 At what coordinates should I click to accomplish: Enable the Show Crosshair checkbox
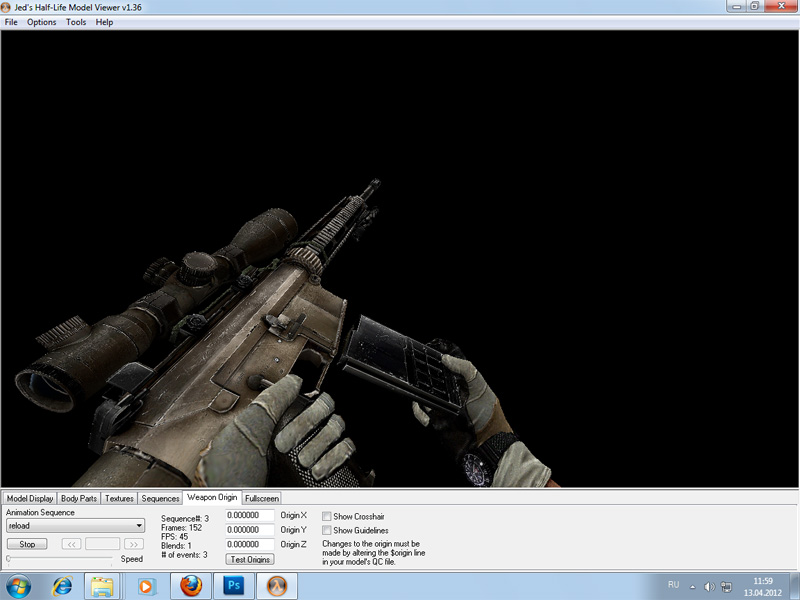[327, 516]
